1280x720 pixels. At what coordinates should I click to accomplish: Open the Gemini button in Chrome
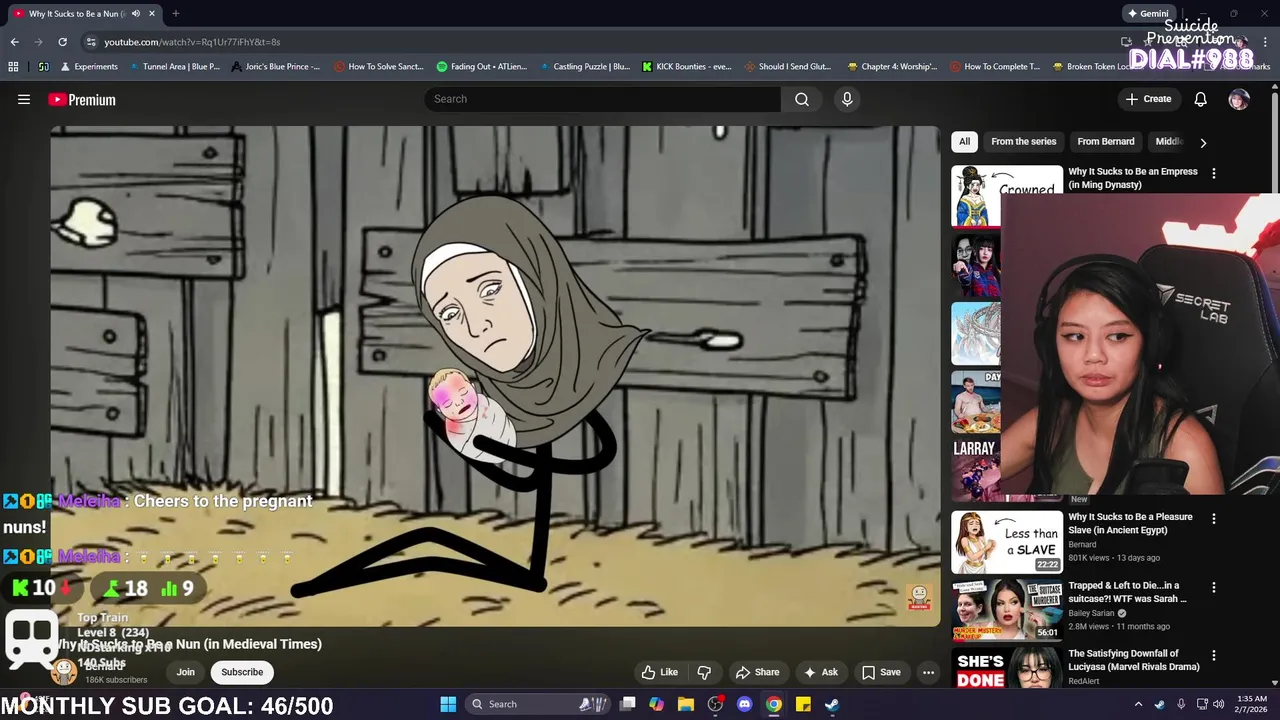click(1148, 14)
